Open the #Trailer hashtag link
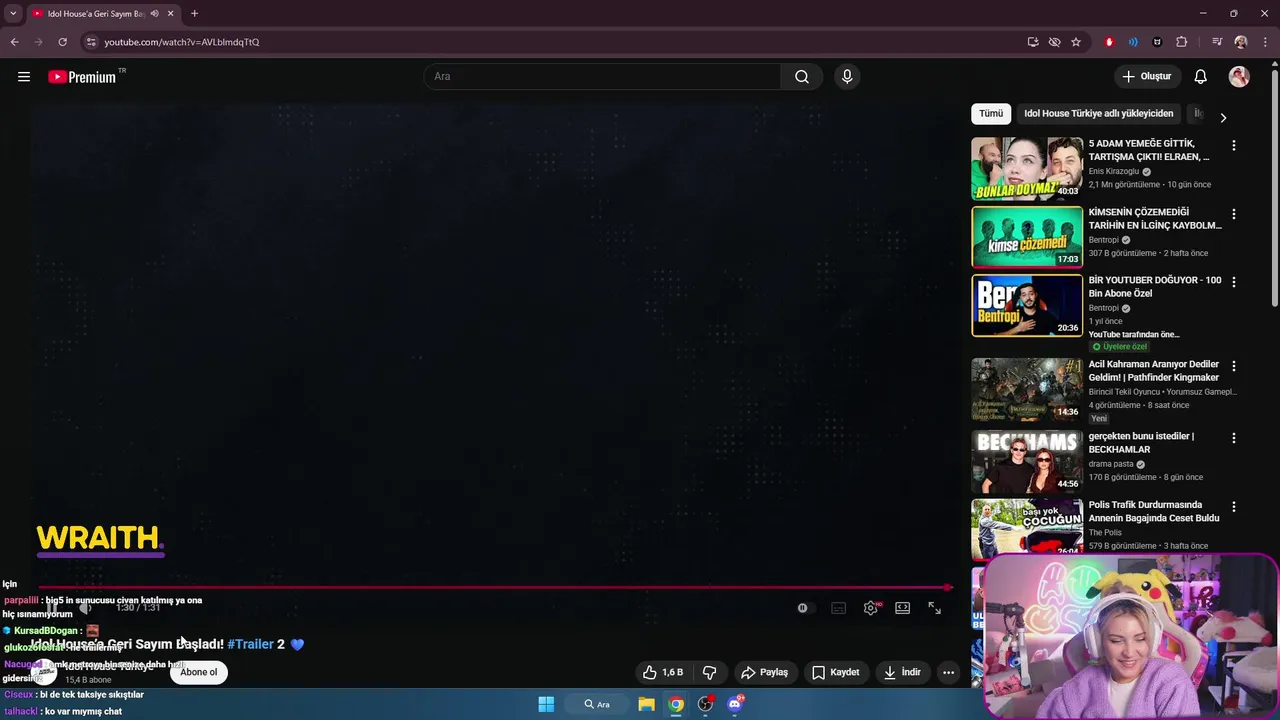1280x720 pixels. pyautogui.click(x=250, y=644)
